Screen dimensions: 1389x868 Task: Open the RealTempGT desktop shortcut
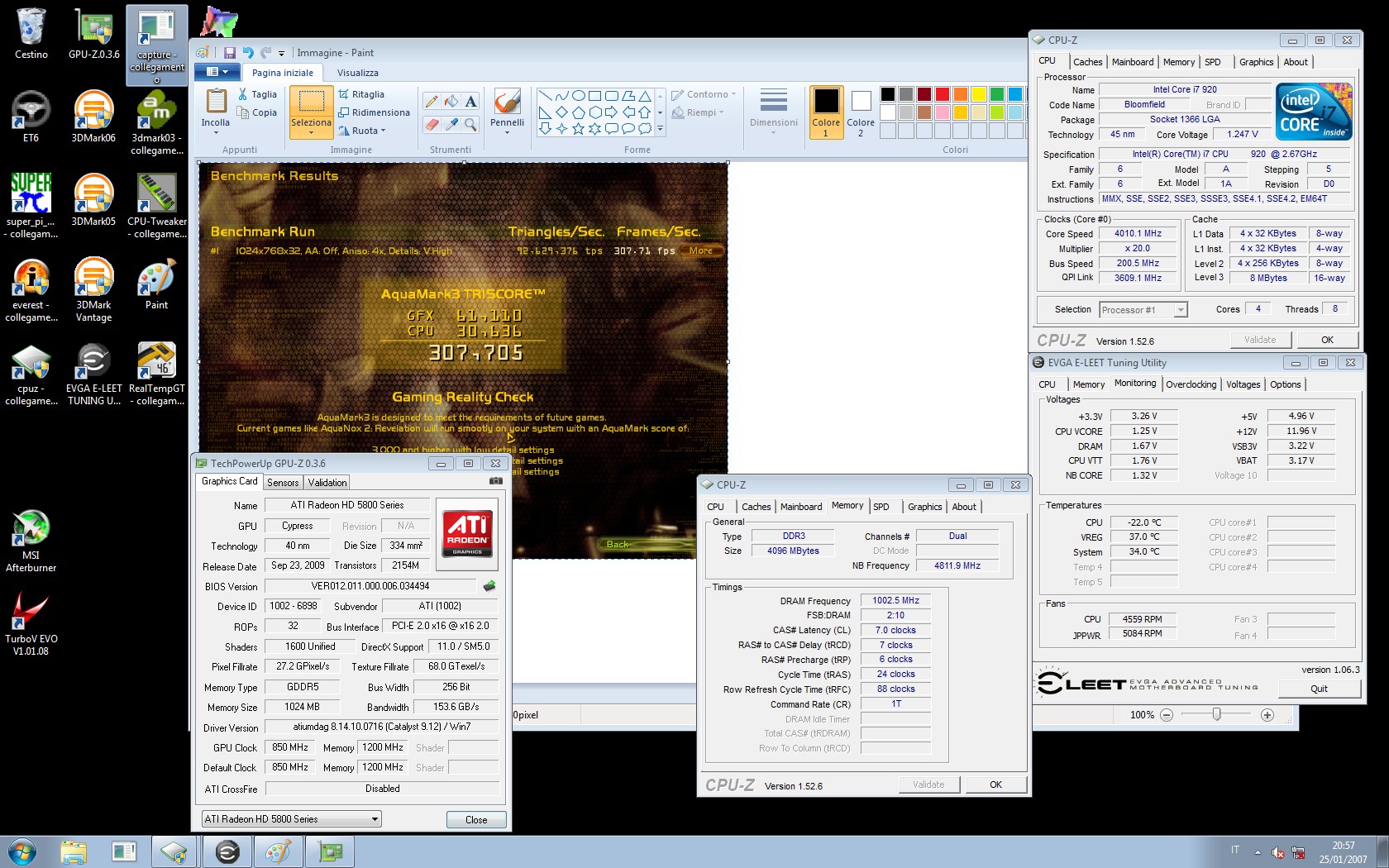(157, 373)
